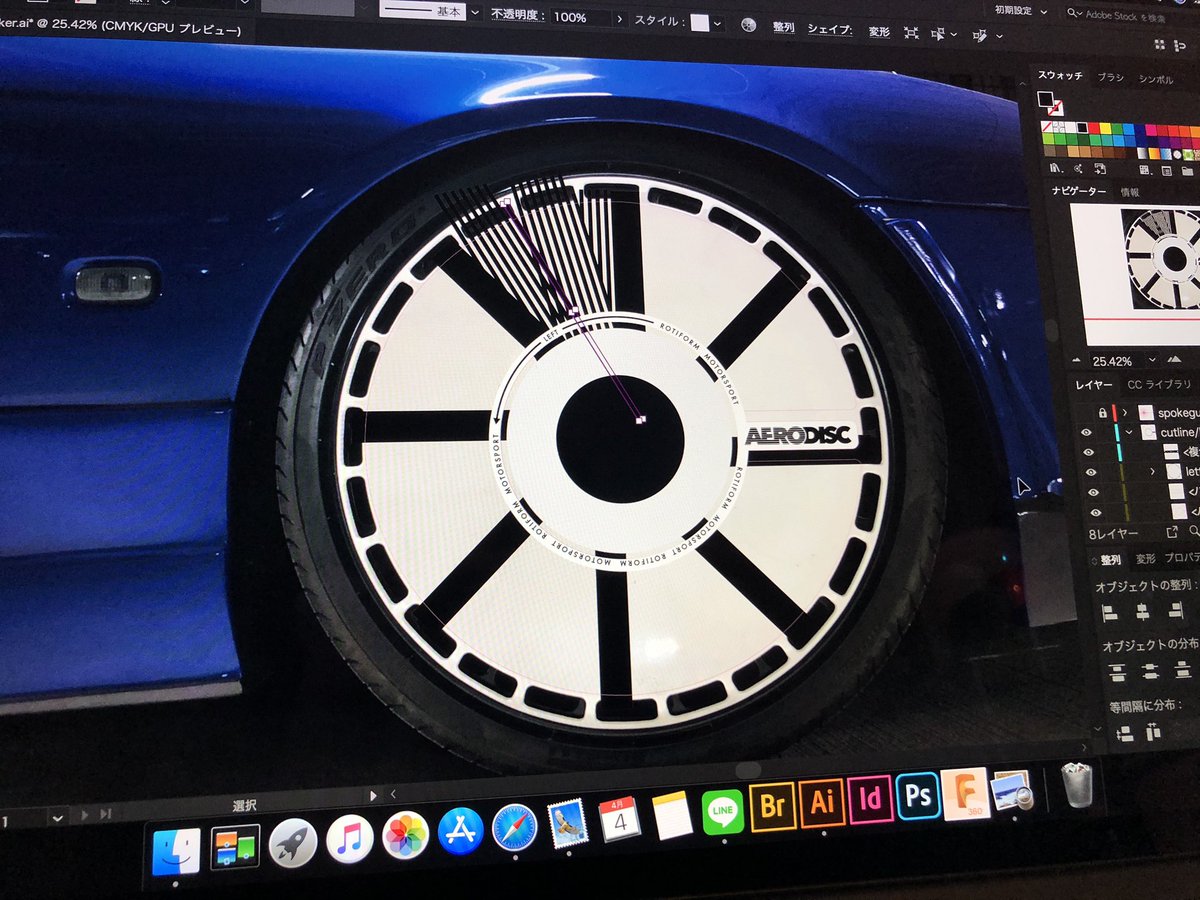Collapse the cutline layer
Viewport: 1200px width, 900px height.
click(x=1130, y=432)
